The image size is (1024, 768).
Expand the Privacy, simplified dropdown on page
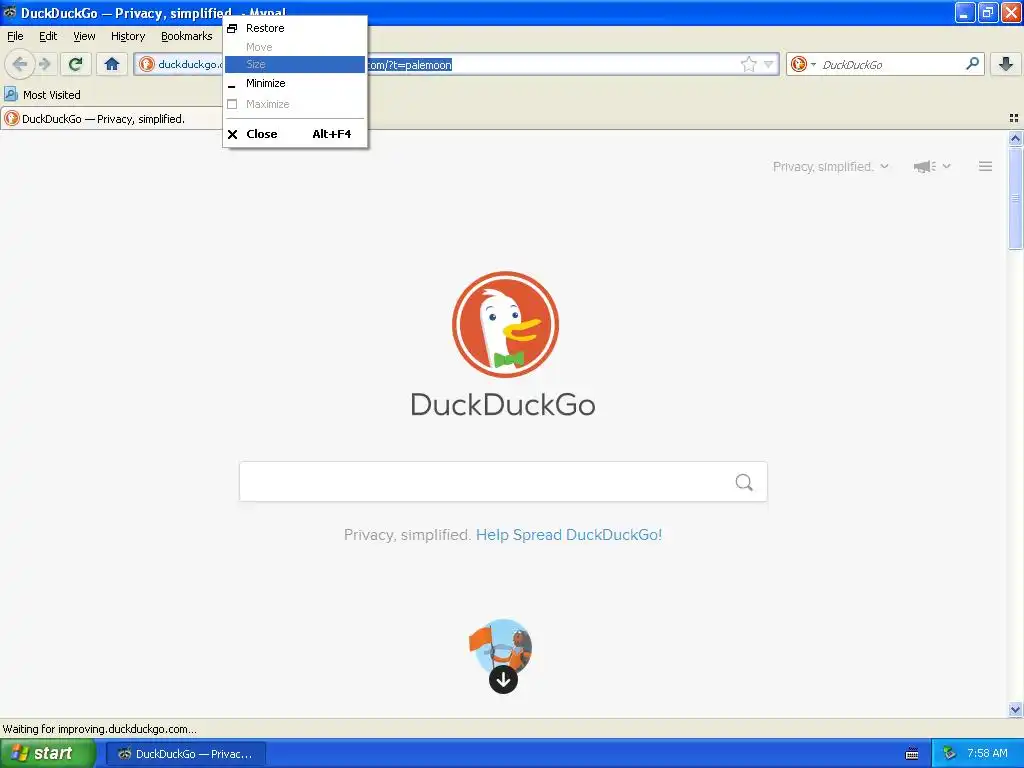coord(830,167)
